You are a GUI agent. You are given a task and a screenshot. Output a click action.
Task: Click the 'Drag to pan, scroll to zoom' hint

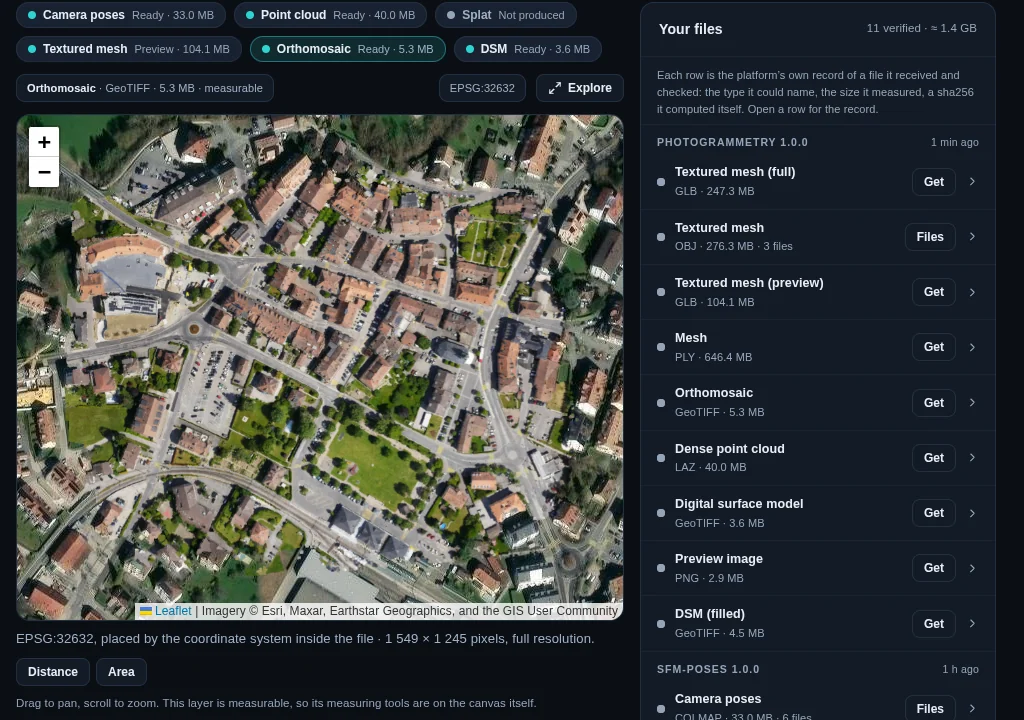click(276, 703)
